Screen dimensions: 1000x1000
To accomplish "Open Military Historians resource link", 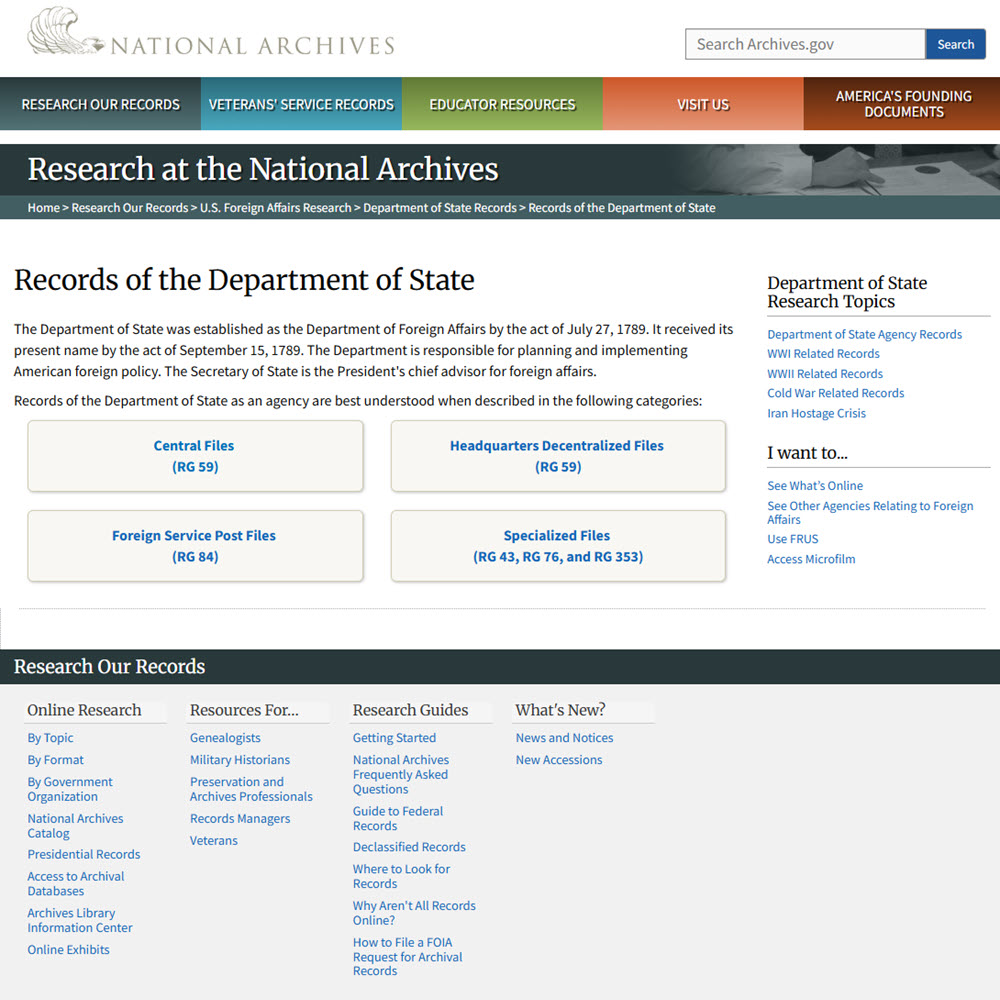I will coord(240,760).
